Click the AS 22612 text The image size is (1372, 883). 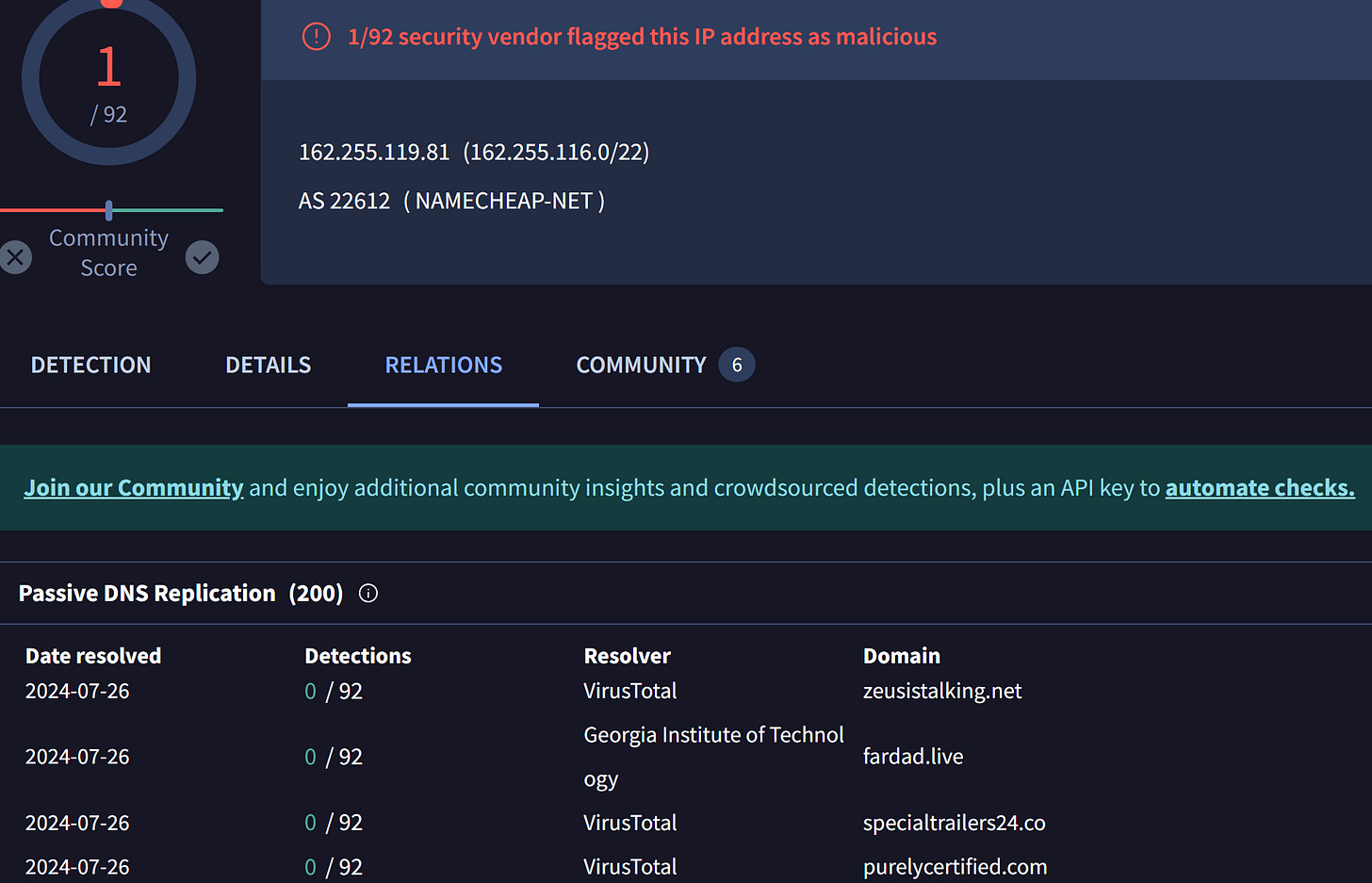tap(344, 201)
